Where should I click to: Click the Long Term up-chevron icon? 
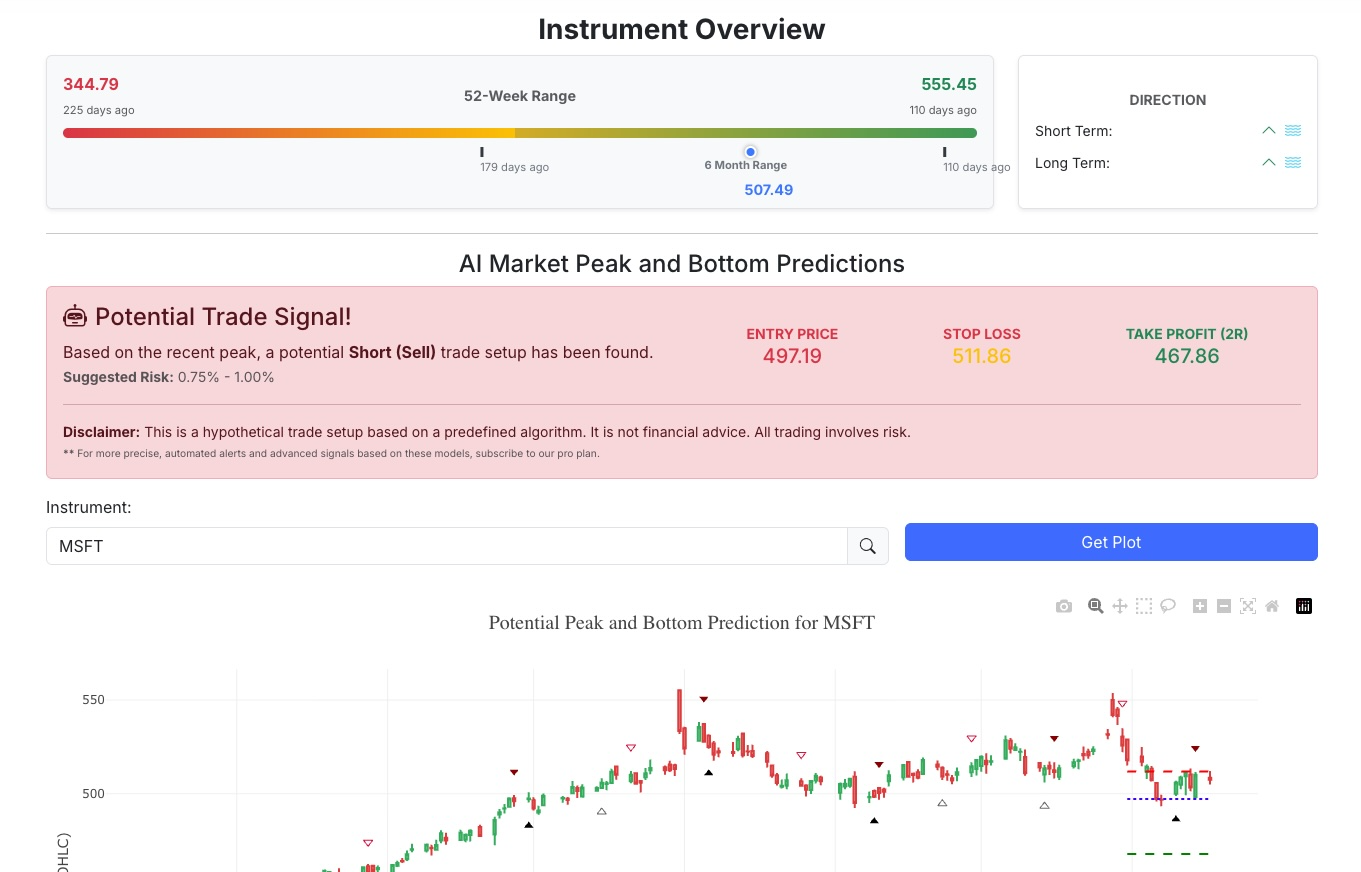[x=1269, y=163]
